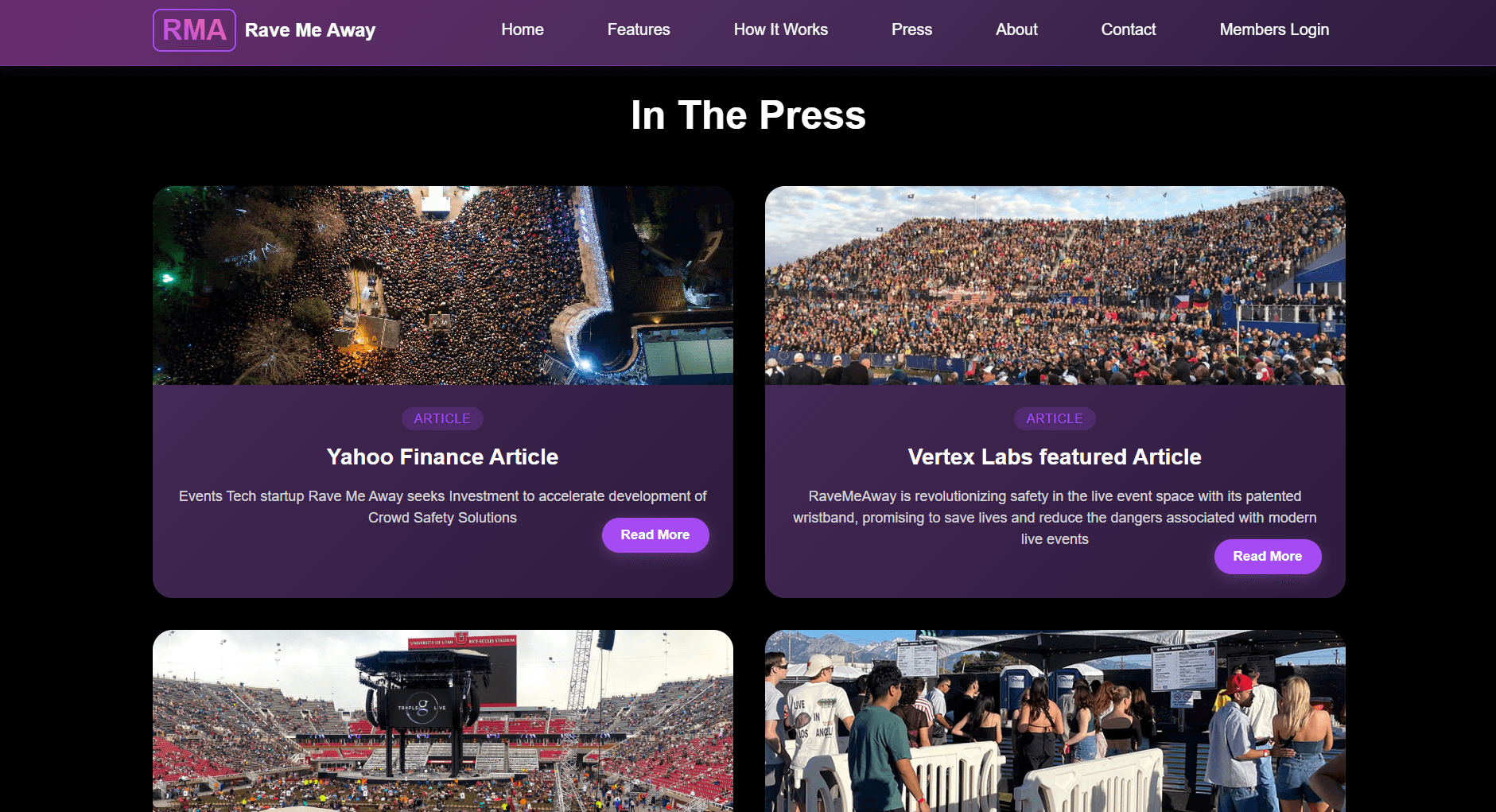1496x812 pixels.
Task: Click Members Login in header
Action: click(1274, 29)
